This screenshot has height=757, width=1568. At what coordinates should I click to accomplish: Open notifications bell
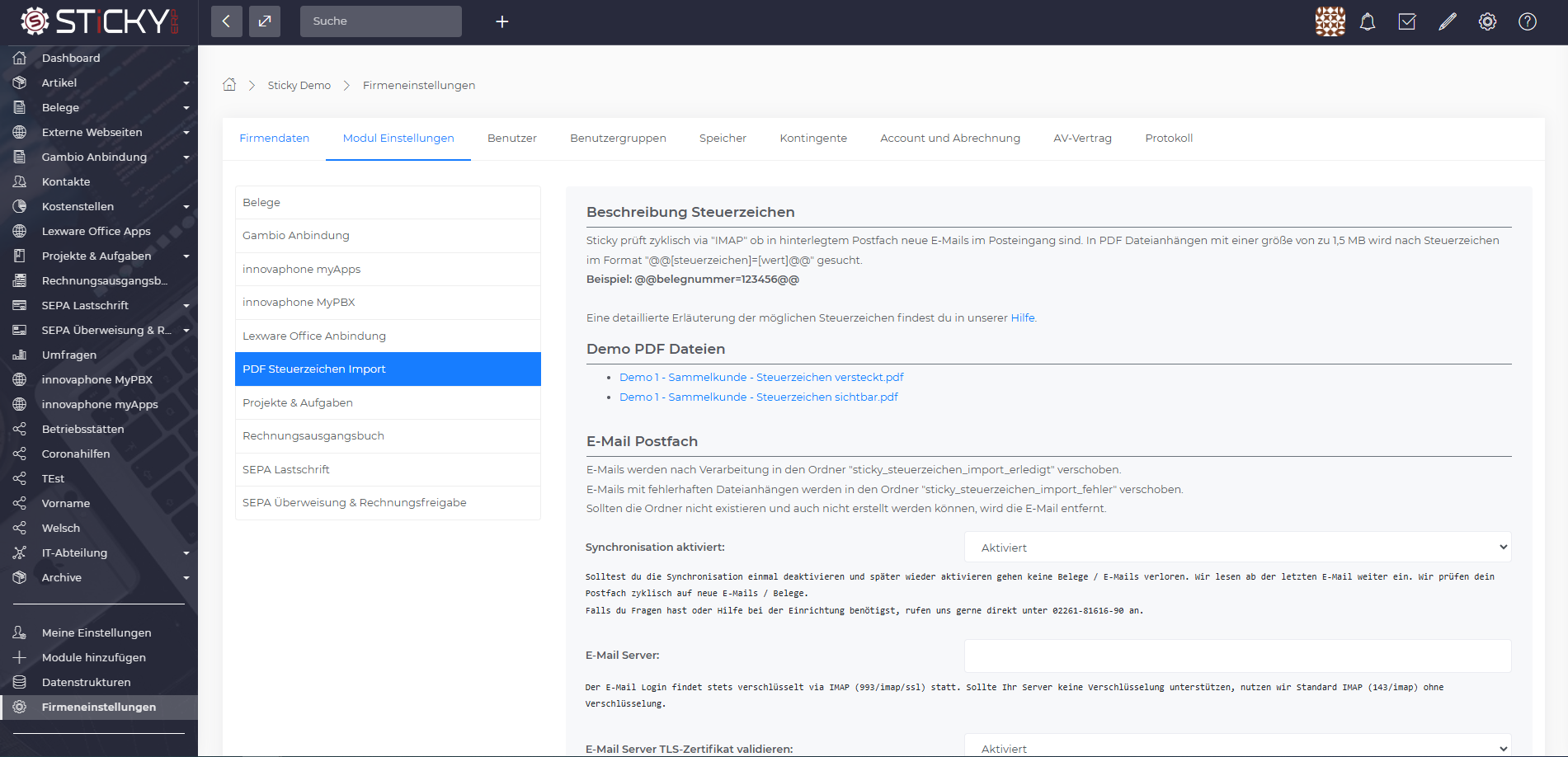point(1368,21)
